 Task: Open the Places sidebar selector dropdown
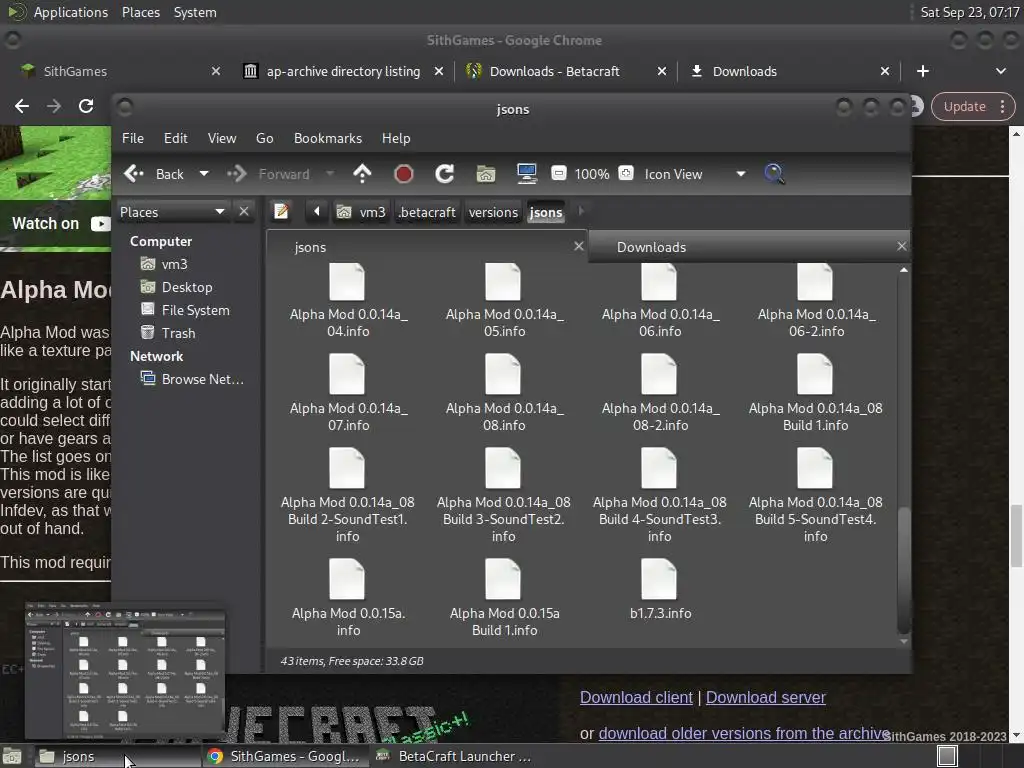[x=172, y=212]
